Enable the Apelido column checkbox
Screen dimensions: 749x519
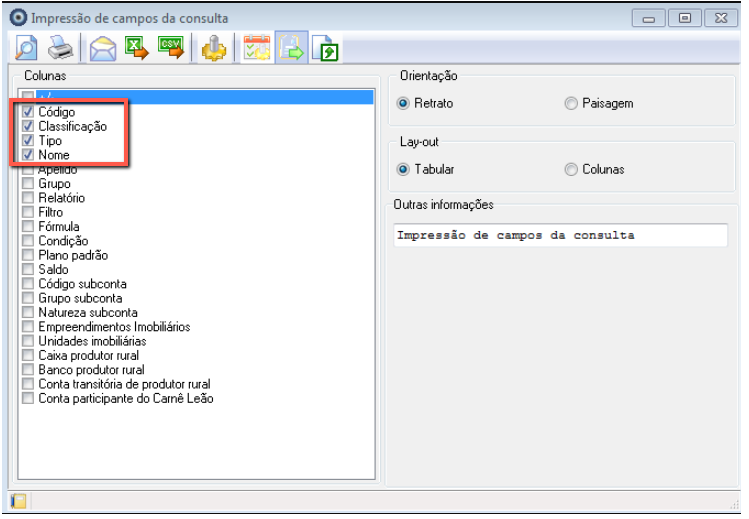tap(27, 170)
